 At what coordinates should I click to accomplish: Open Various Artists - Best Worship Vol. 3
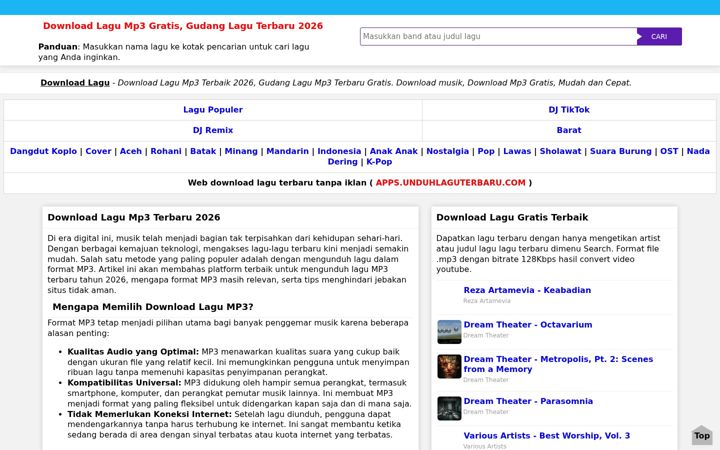[x=546, y=436]
